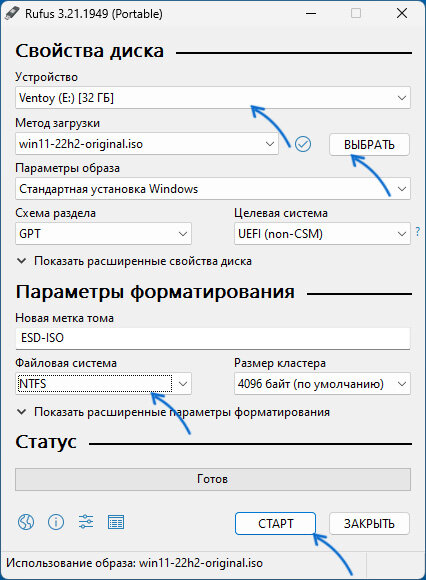Image resolution: width=426 pixels, height=580 pixels.
Task: Open the 4096 bytes cluster size dropdown
Action: pyautogui.click(x=322, y=384)
